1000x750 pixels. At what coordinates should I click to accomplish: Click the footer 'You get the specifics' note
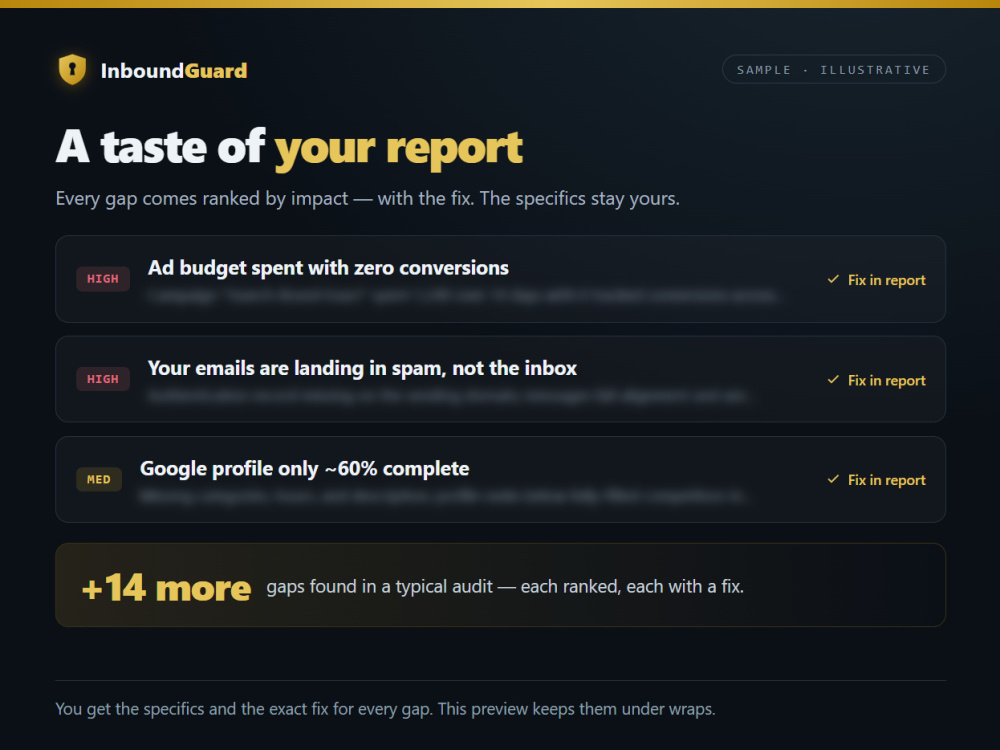[385, 709]
